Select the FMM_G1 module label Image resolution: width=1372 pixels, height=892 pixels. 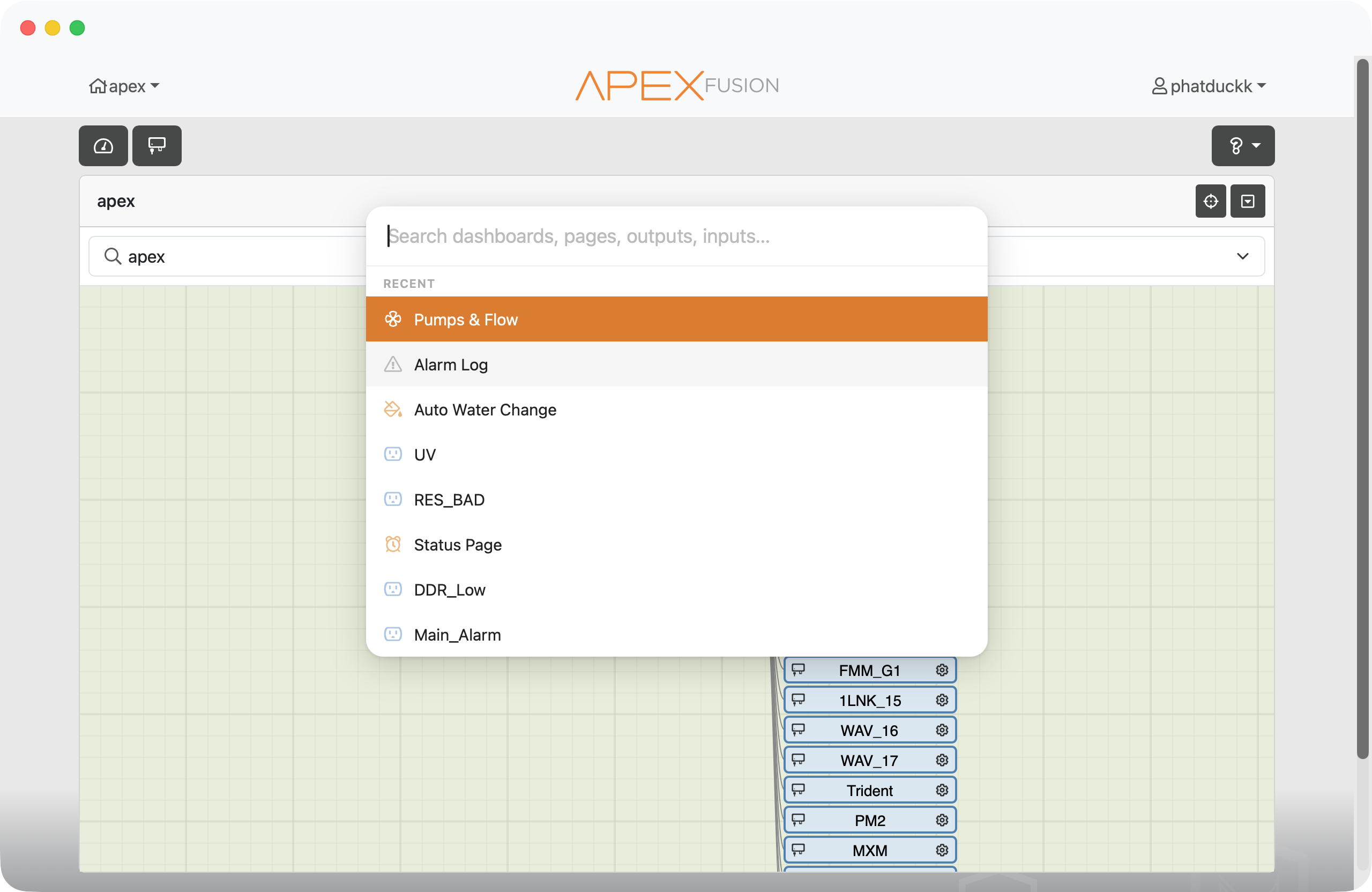click(870, 671)
